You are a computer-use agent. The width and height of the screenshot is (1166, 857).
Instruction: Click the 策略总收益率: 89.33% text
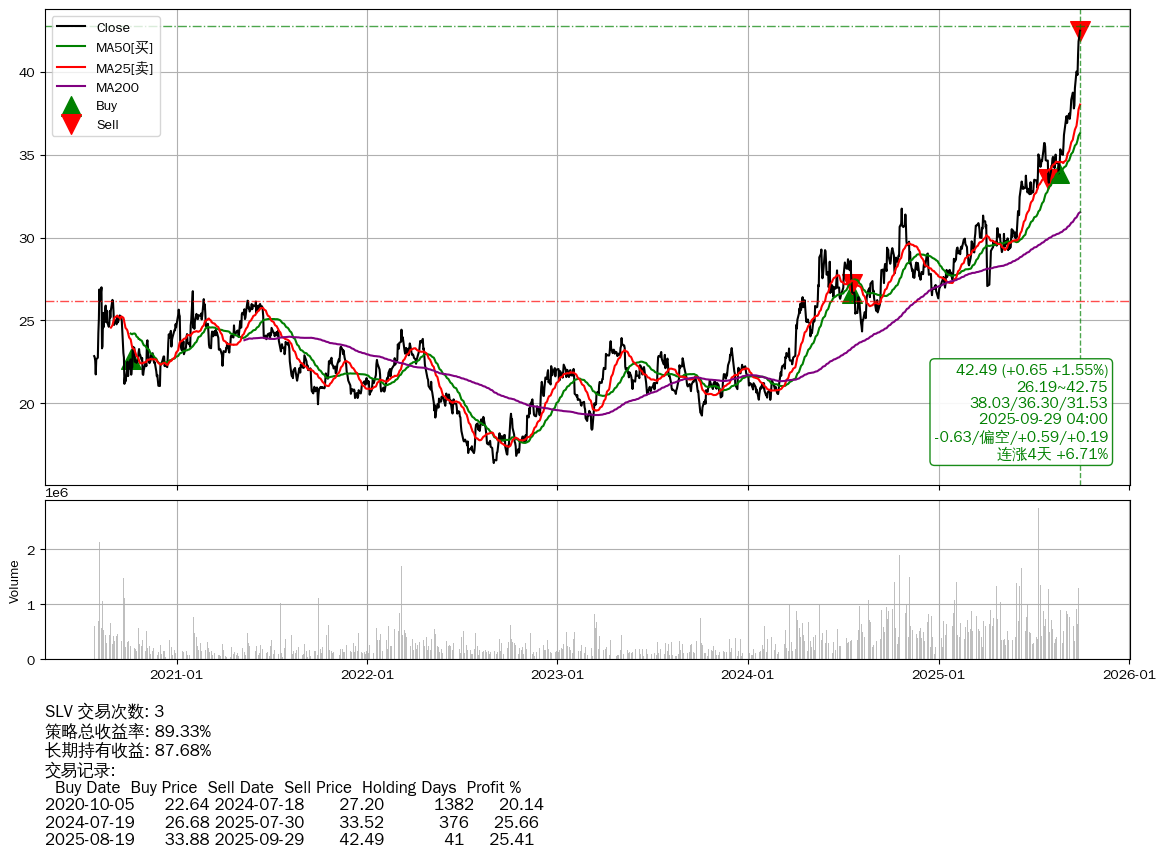[128, 731]
